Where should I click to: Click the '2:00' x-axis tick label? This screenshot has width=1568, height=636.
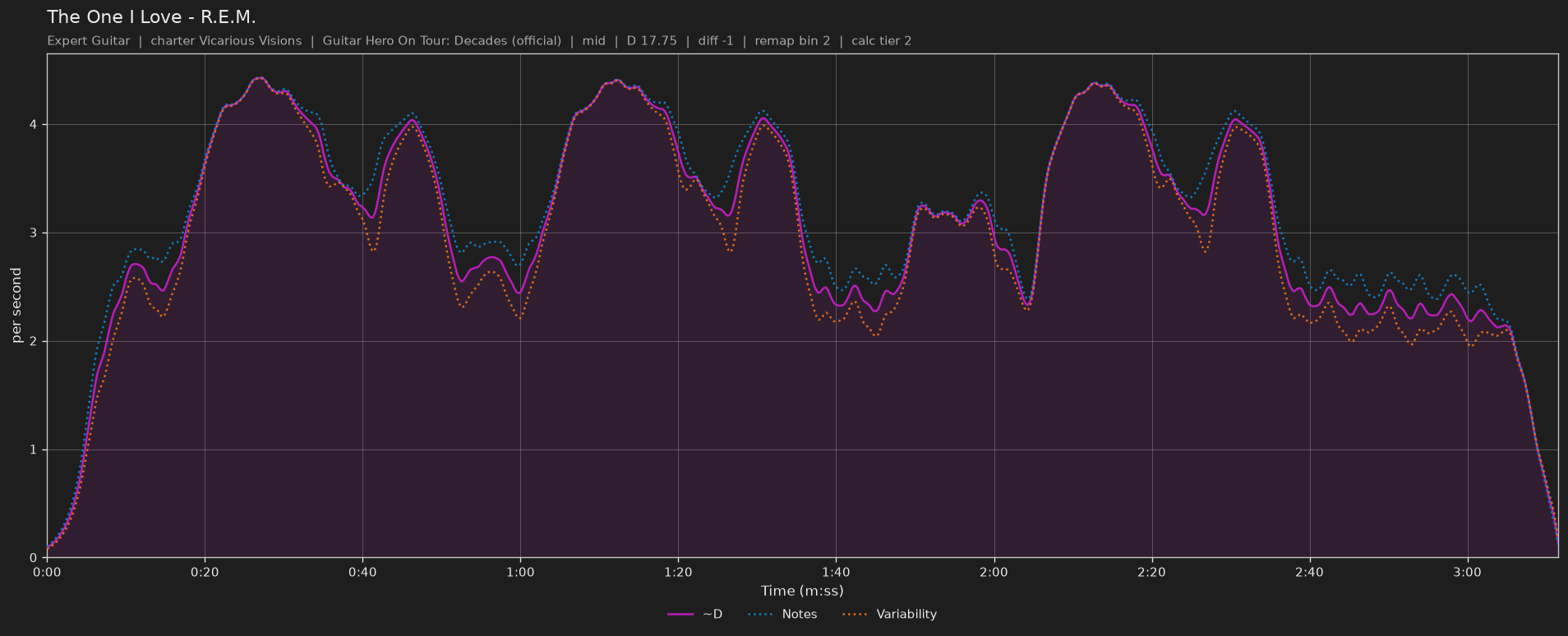click(x=994, y=572)
